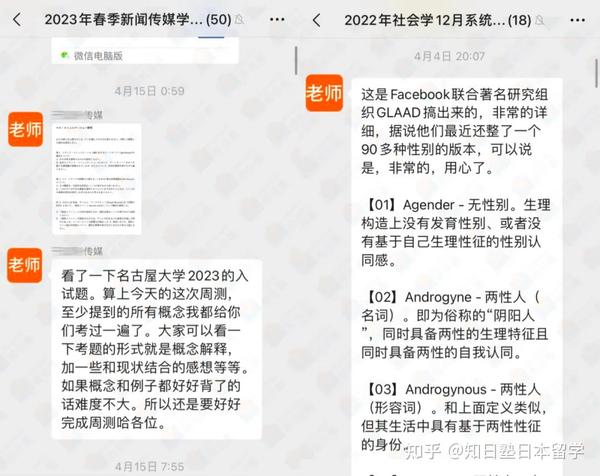Open group info via title 2022年社会学12月系统 (18)
Viewport: 600px width, 476px height.
[x=451, y=20]
